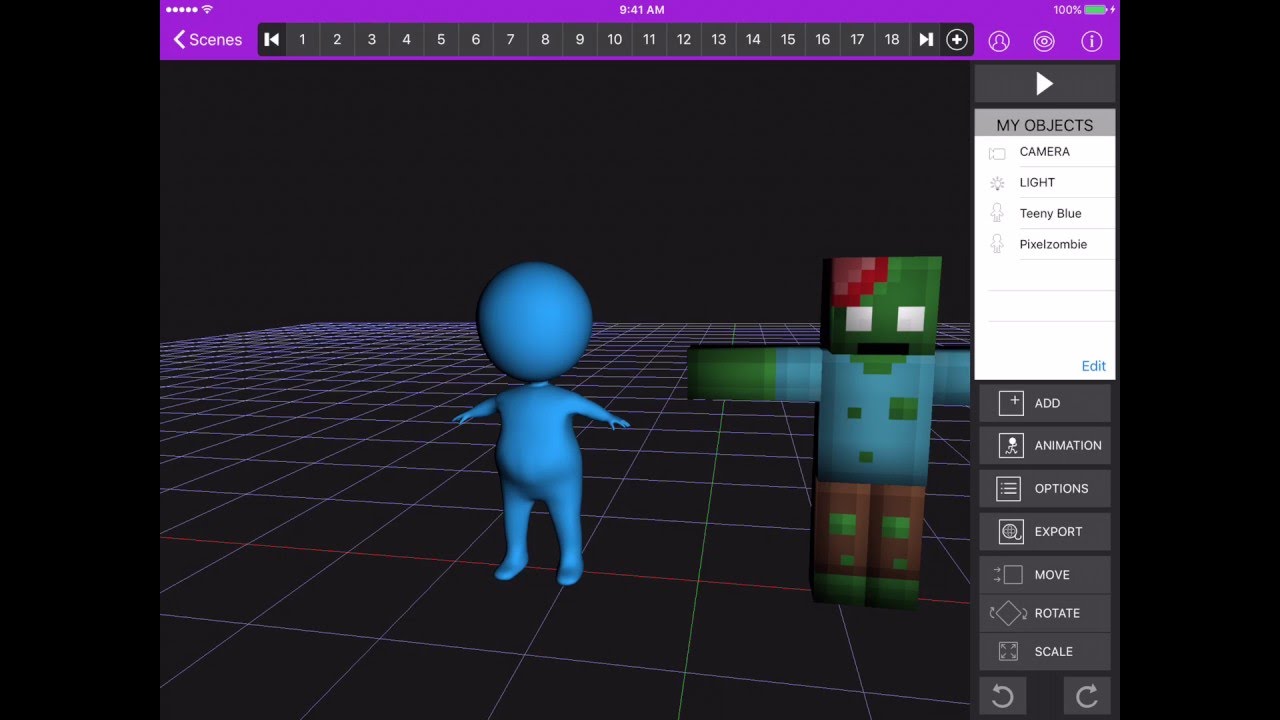Screen dimensions: 1280x720
Task: Open the ADD object button
Action: [1045, 403]
